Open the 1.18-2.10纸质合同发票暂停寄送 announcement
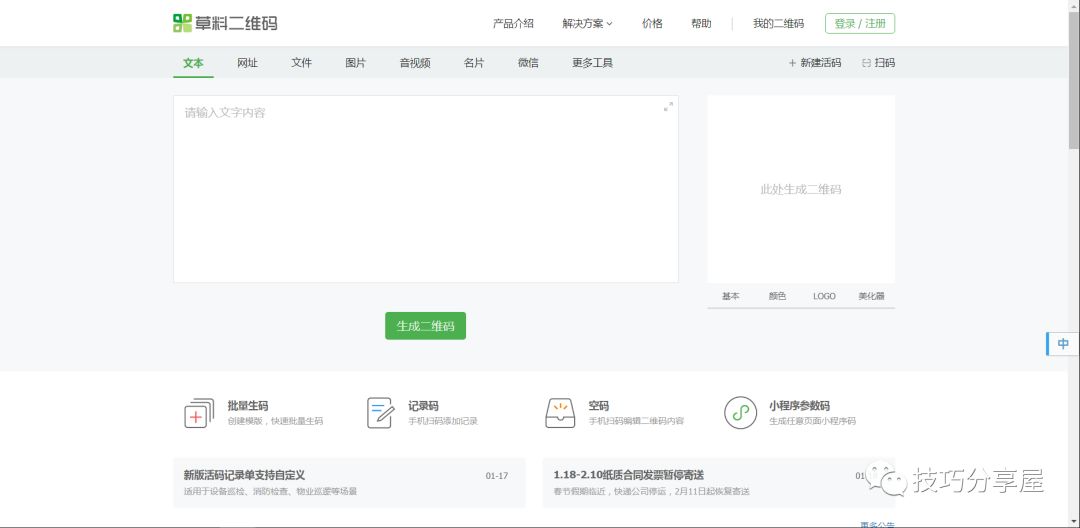 pyautogui.click(x=628, y=475)
